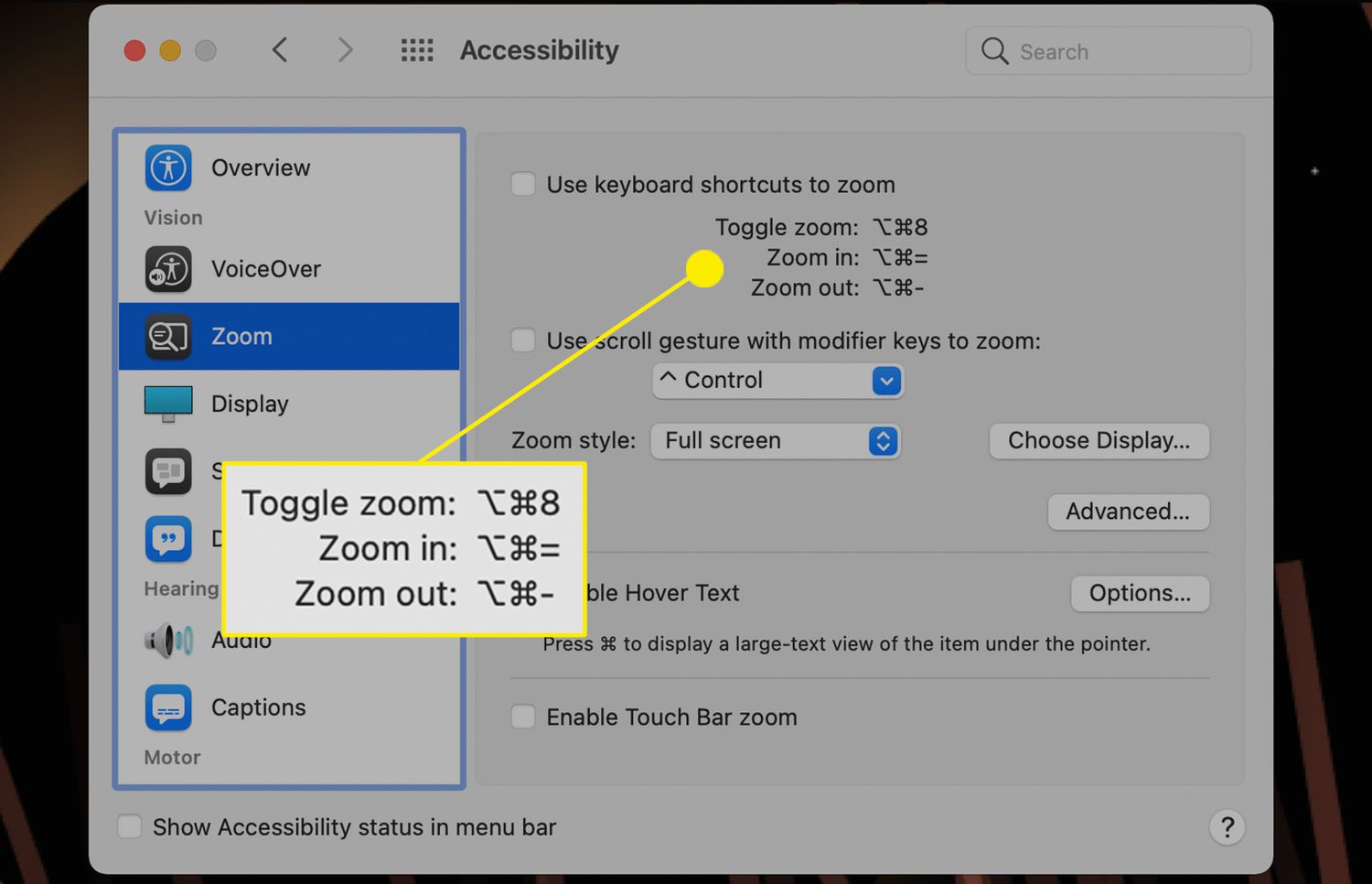Click the search magnifying glass icon
Viewport: 1372px width, 884px height.
point(995,51)
